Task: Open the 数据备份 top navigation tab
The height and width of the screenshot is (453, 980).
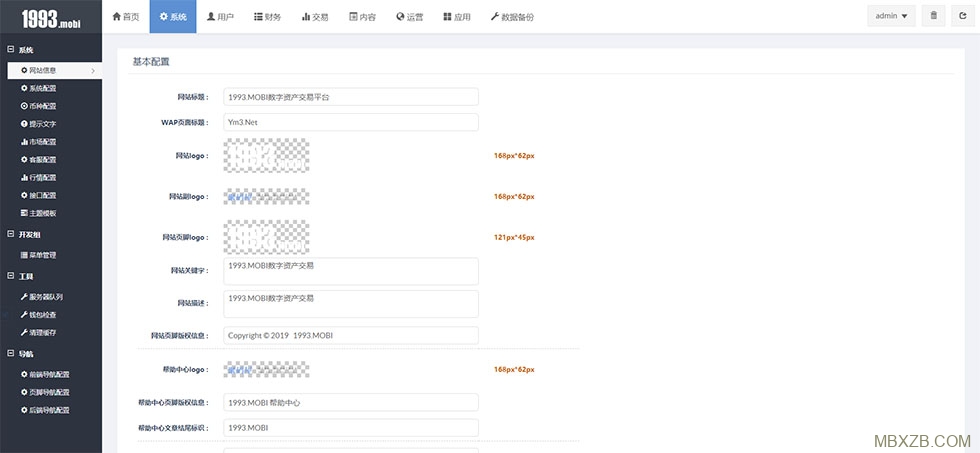Action: pos(512,17)
